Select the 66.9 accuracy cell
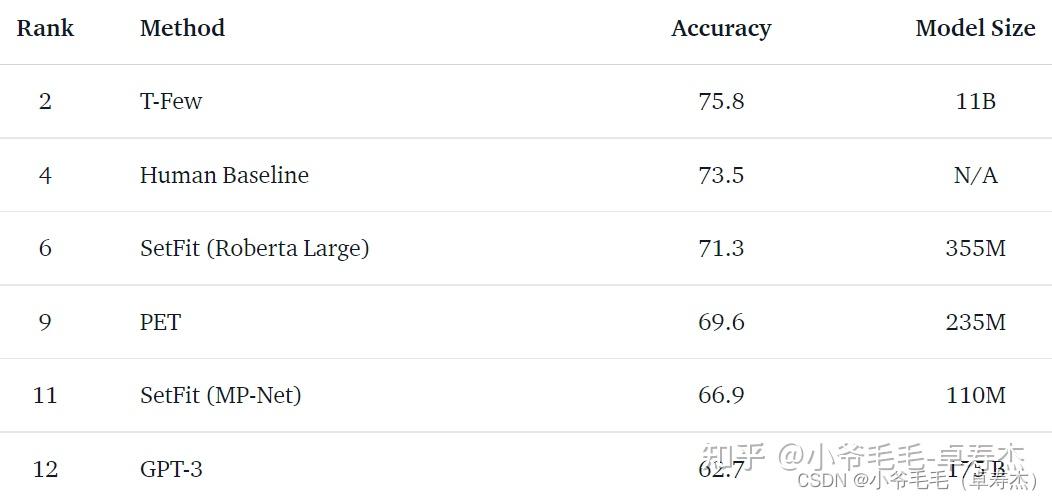Image resolution: width=1052 pixels, height=500 pixels. pyautogui.click(x=721, y=395)
